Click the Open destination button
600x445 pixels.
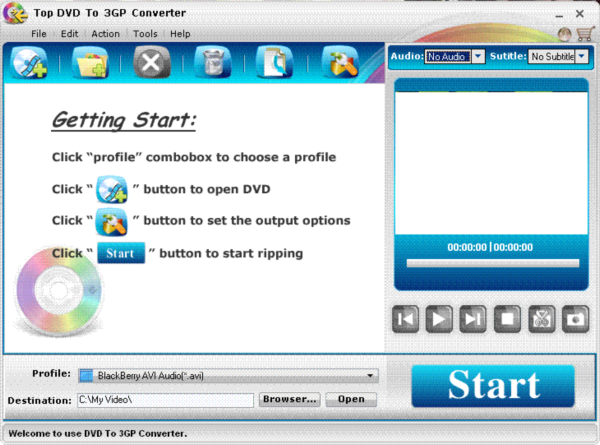click(x=351, y=399)
